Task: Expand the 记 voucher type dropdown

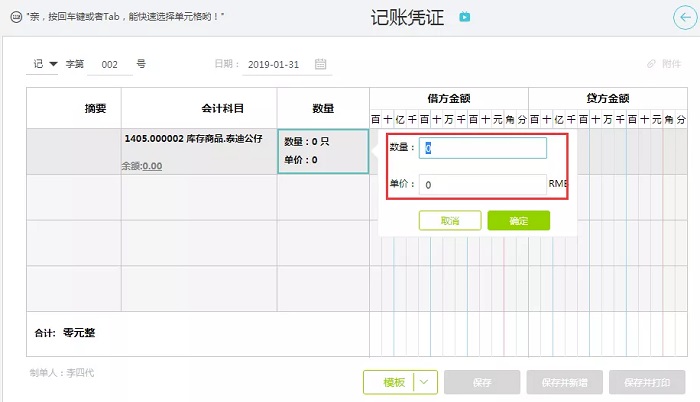Action: point(44,64)
